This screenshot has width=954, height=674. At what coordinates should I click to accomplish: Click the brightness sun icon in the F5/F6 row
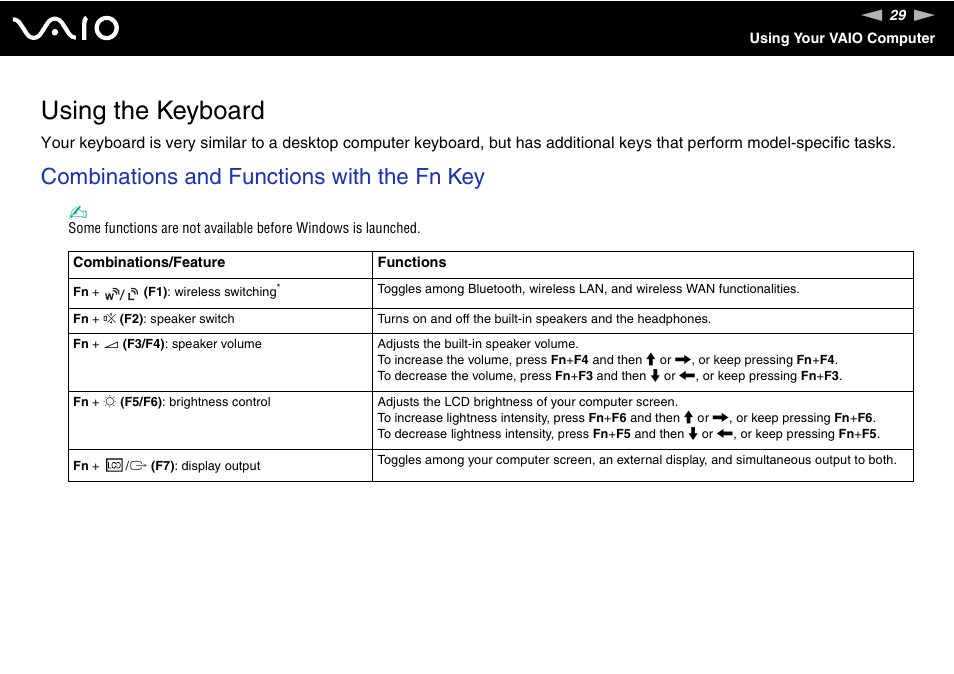pyautogui.click(x=110, y=401)
